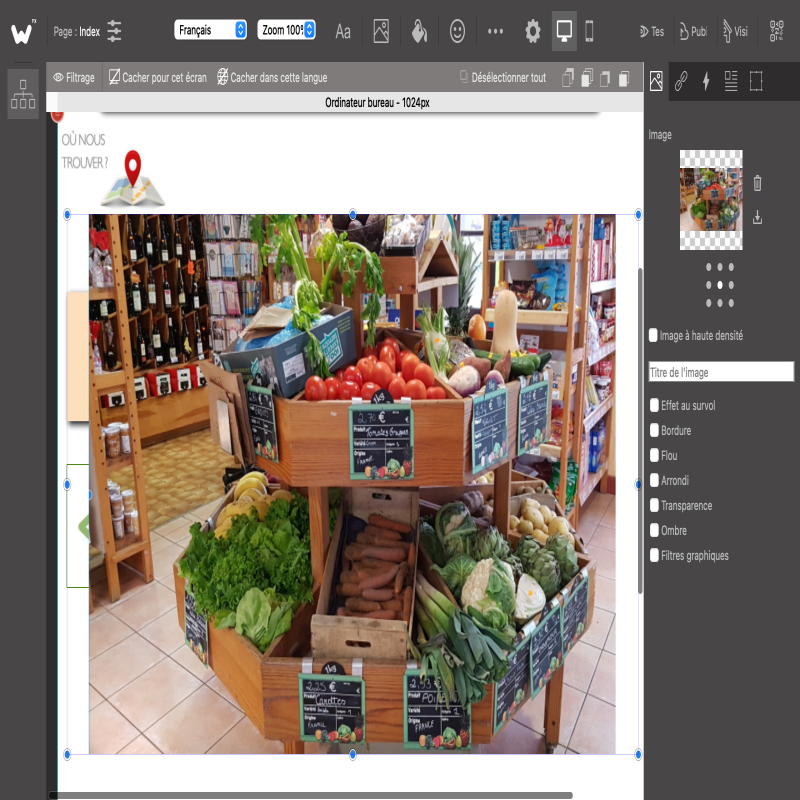Enable the Image à haute densité checkbox
Screen dimensions: 800x800
(x=654, y=336)
